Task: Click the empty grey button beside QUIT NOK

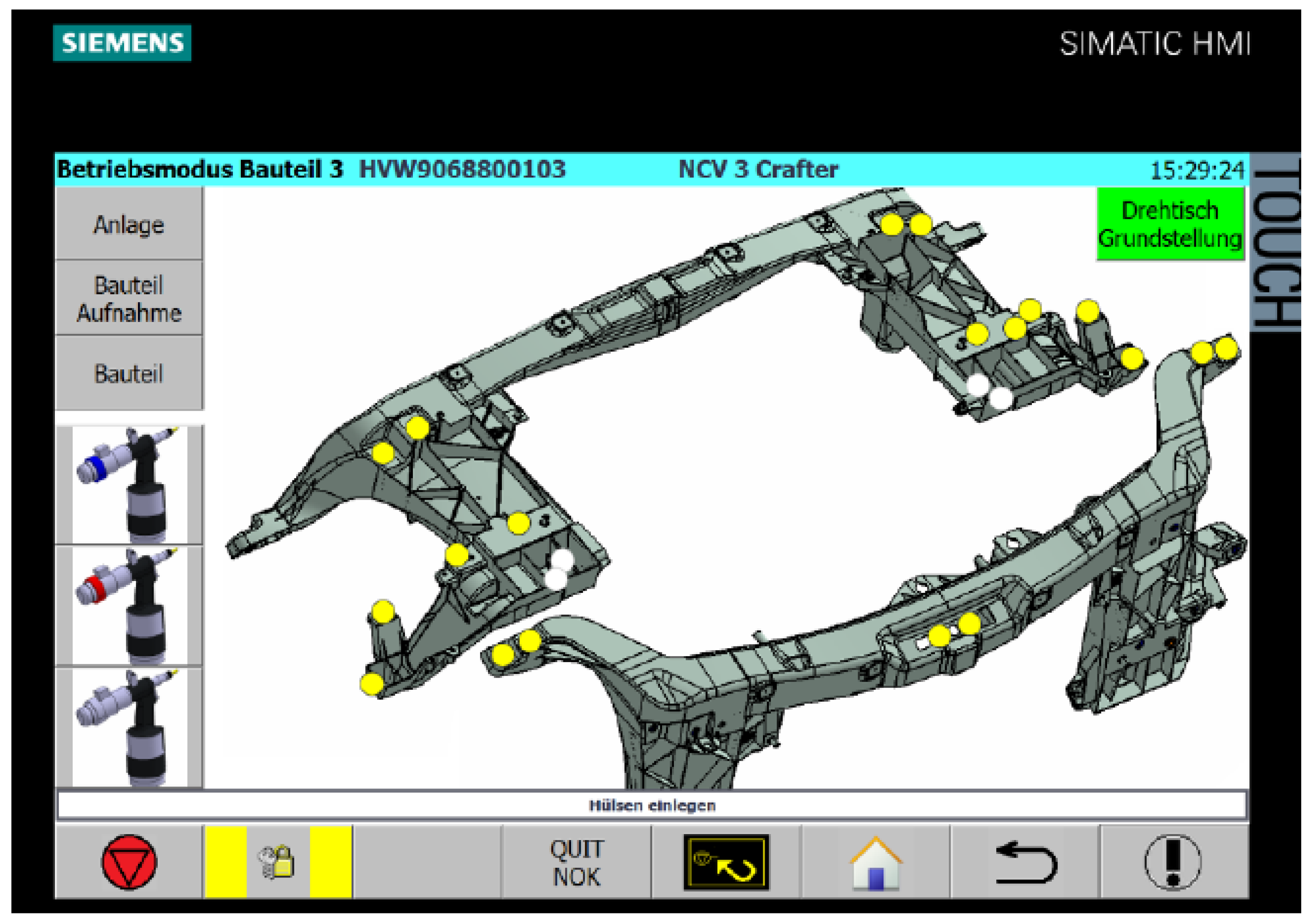Action: point(427,862)
